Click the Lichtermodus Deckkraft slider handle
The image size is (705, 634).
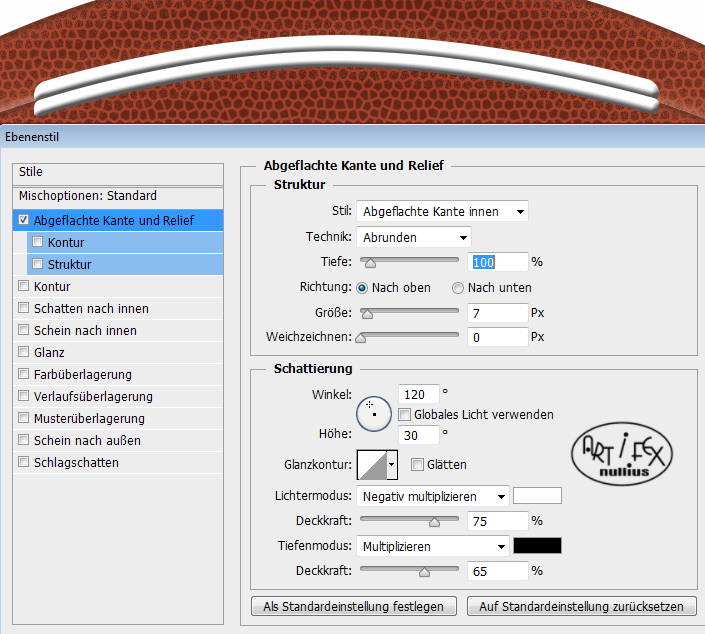point(434,522)
